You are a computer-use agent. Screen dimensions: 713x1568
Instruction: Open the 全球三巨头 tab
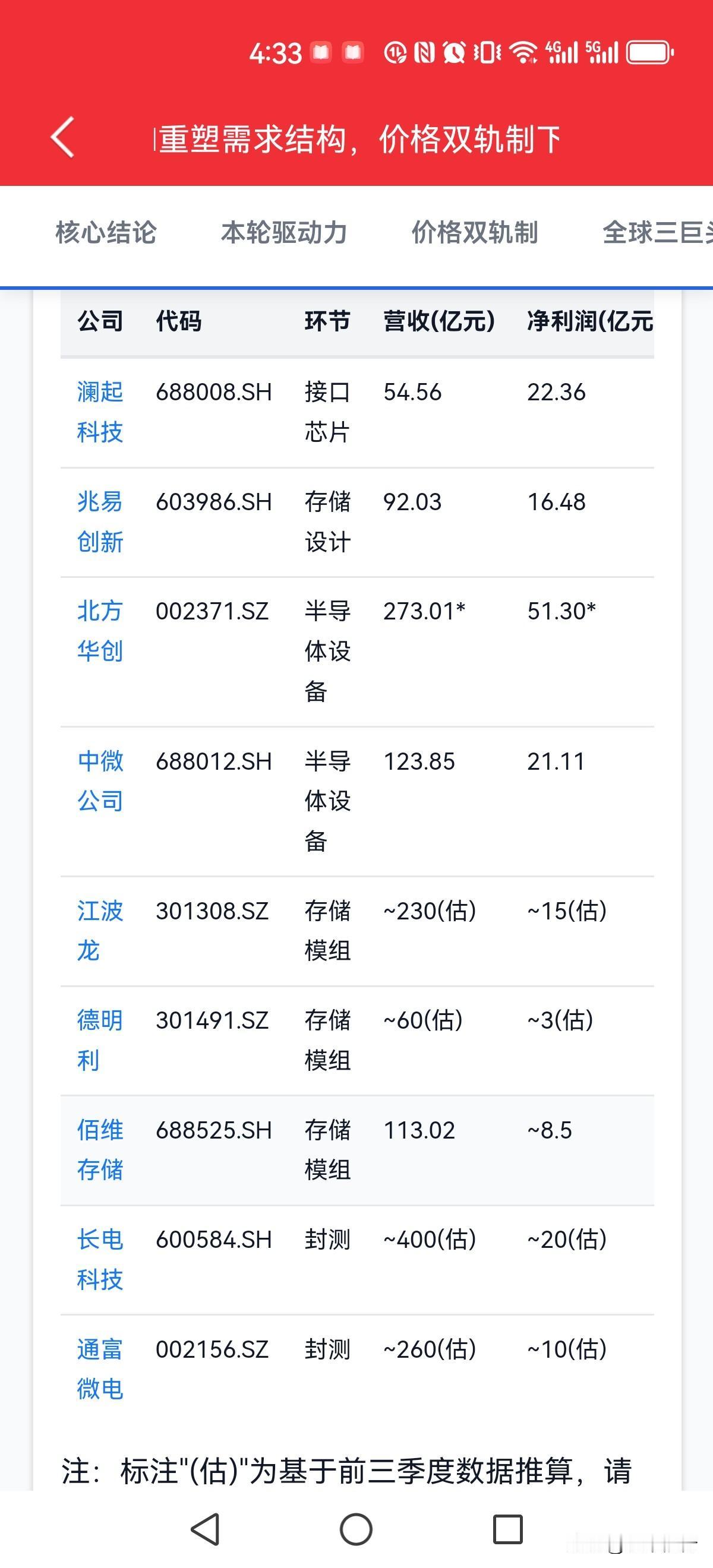point(658,232)
